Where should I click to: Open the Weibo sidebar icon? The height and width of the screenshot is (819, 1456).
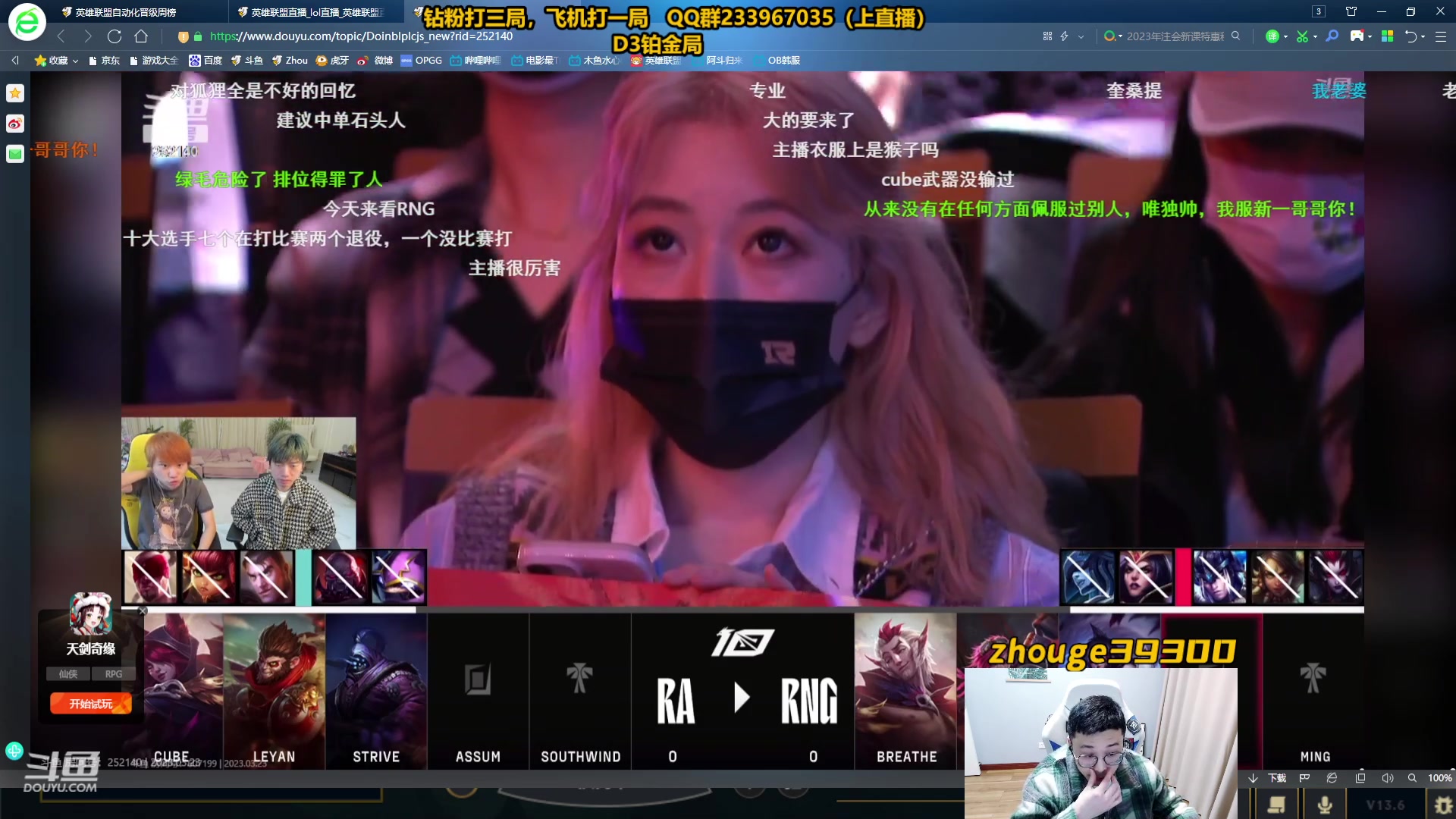[x=15, y=124]
